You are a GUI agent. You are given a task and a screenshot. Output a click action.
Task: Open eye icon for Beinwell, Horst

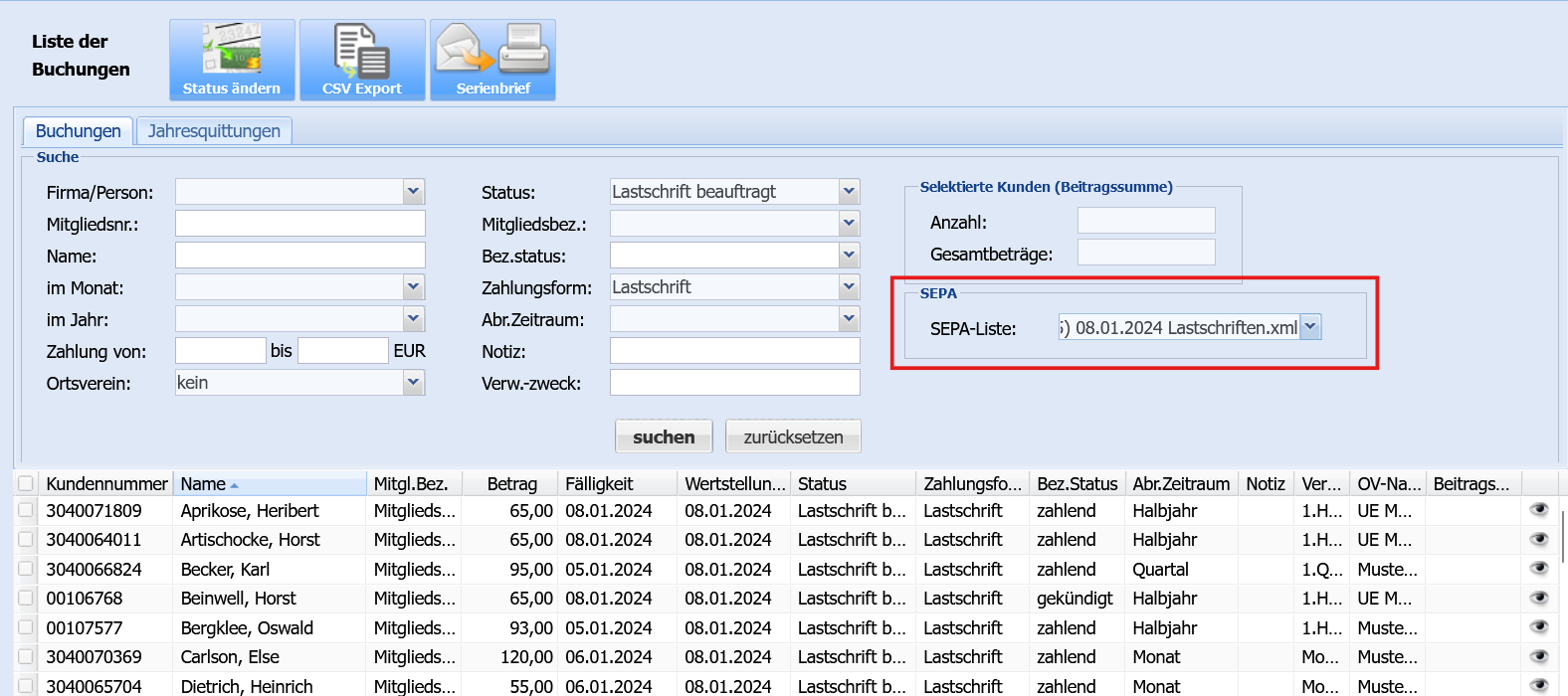tap(1539, 598)
